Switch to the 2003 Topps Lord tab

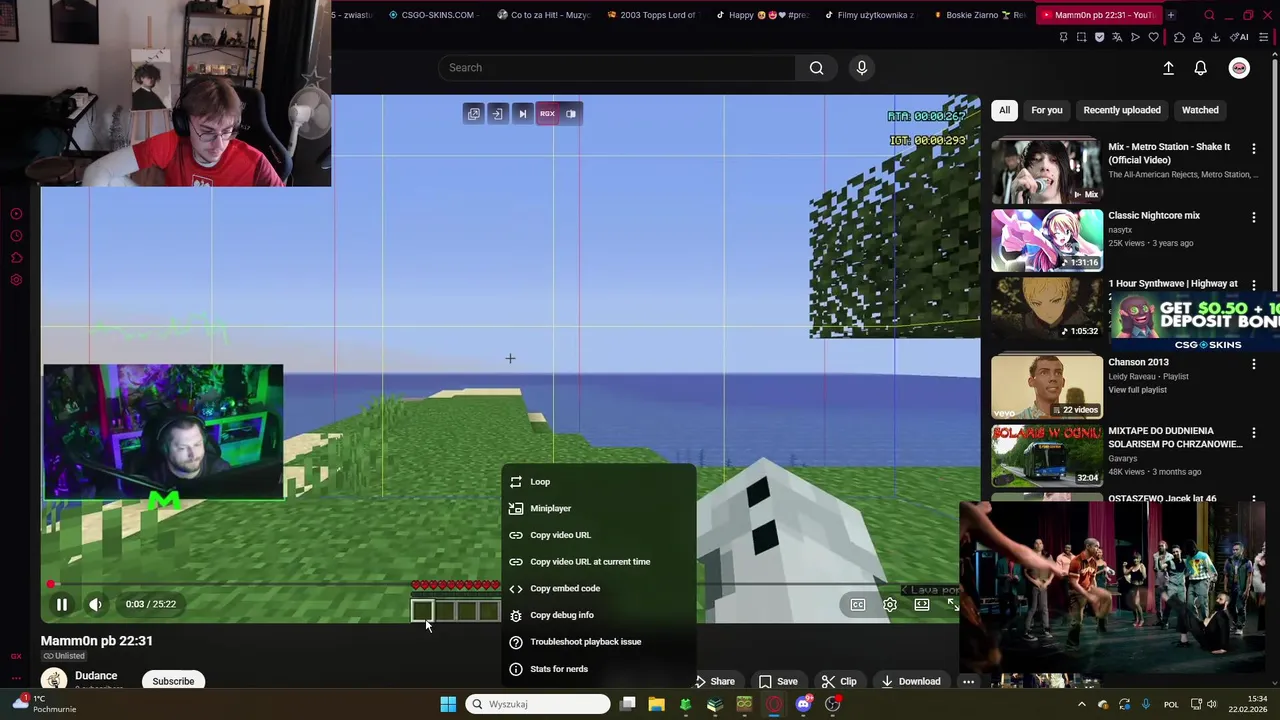click(x=651, y=15)
